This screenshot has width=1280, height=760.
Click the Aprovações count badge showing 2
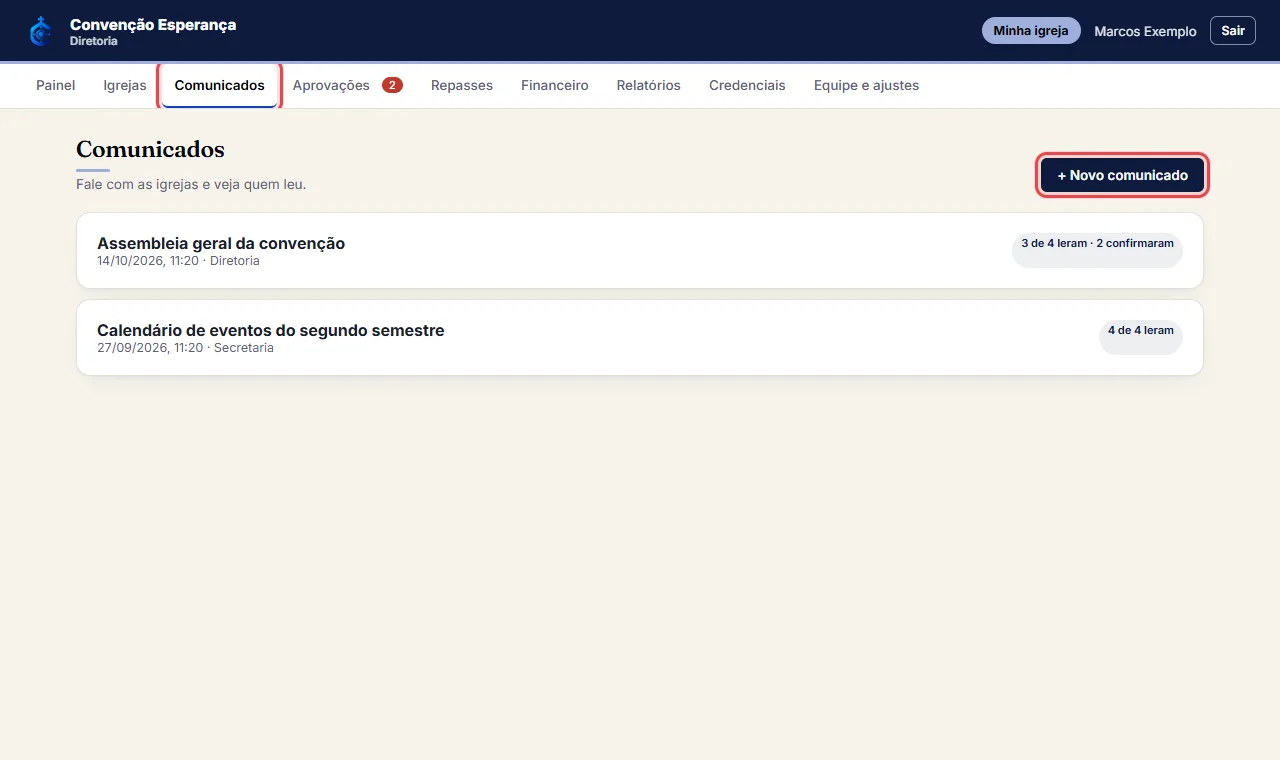392,85
